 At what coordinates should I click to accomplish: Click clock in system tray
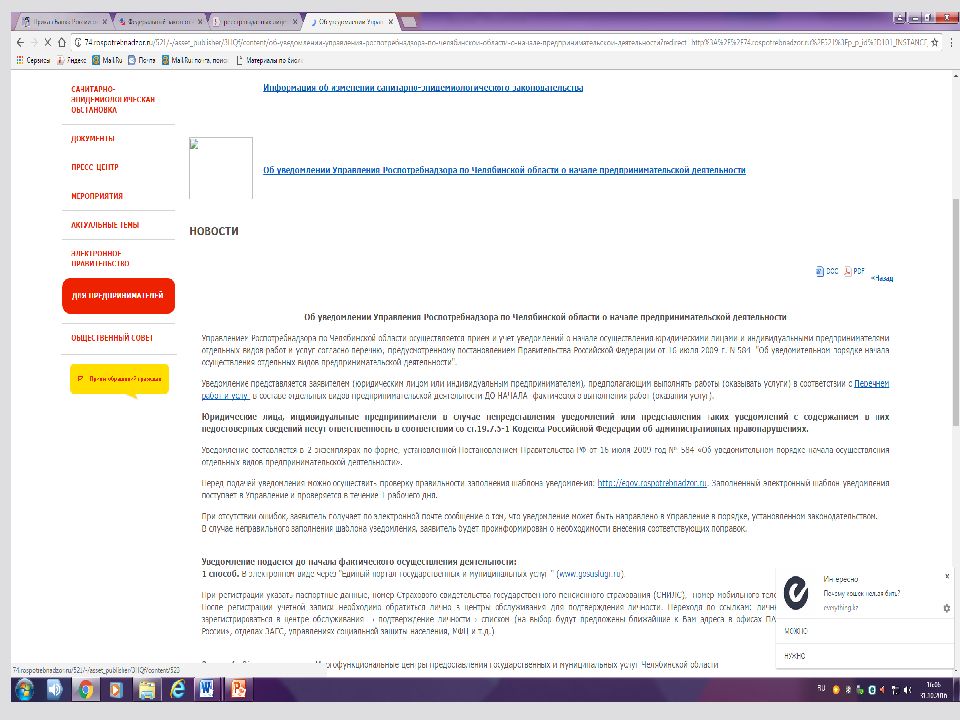(934, 690)
